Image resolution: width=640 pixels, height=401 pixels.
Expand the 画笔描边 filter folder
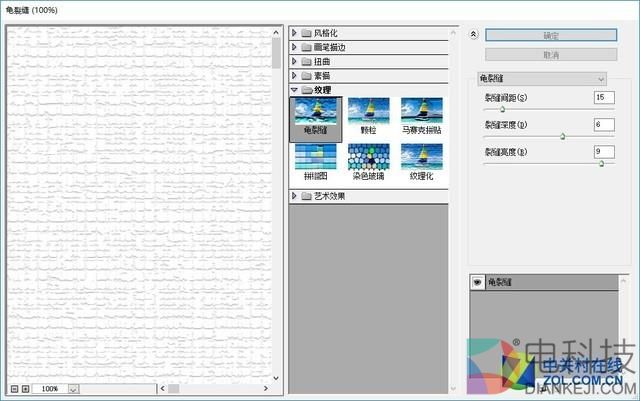[x=294, y=47]
